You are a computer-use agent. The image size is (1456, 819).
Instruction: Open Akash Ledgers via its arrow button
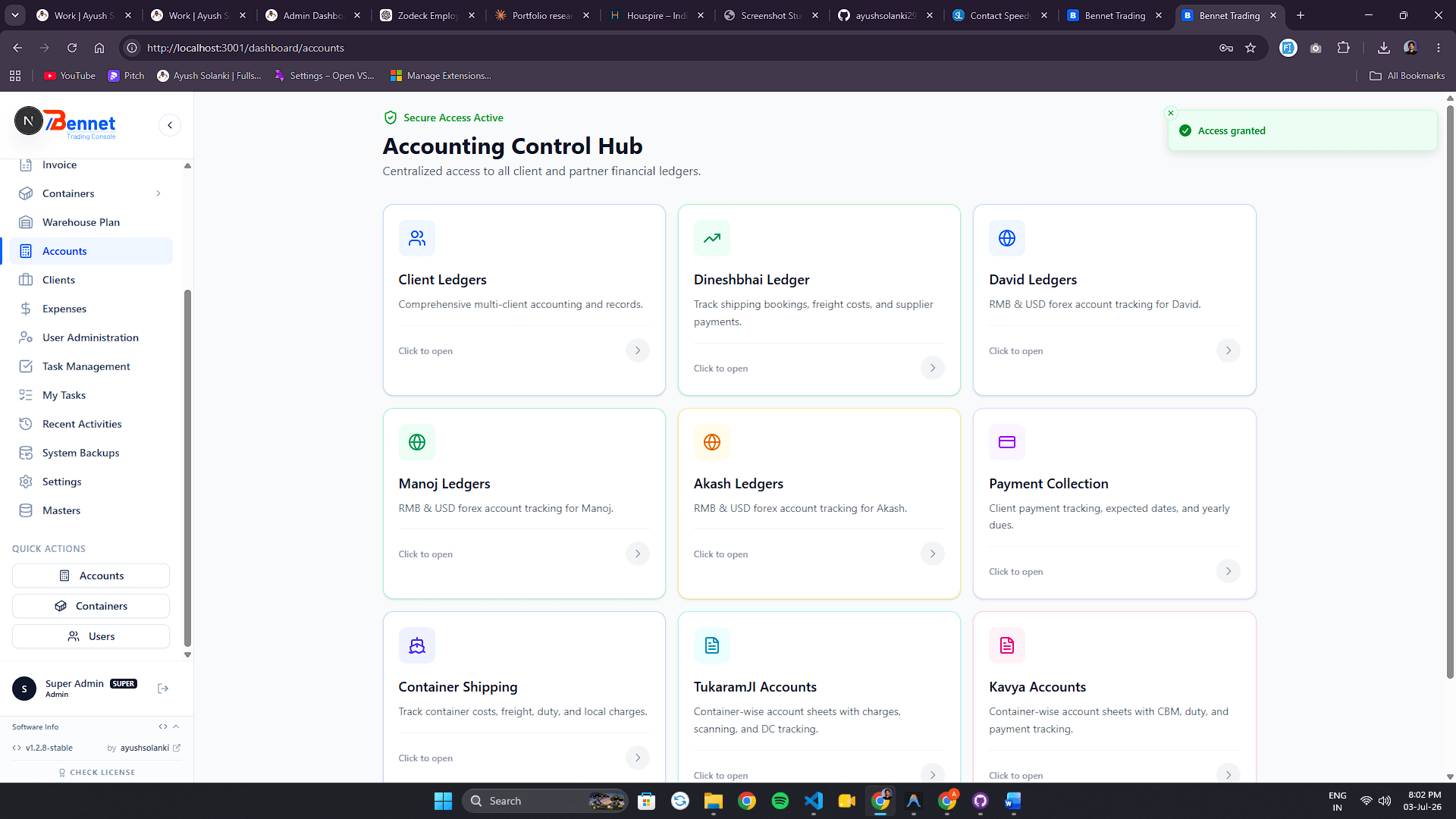(933, 554)
